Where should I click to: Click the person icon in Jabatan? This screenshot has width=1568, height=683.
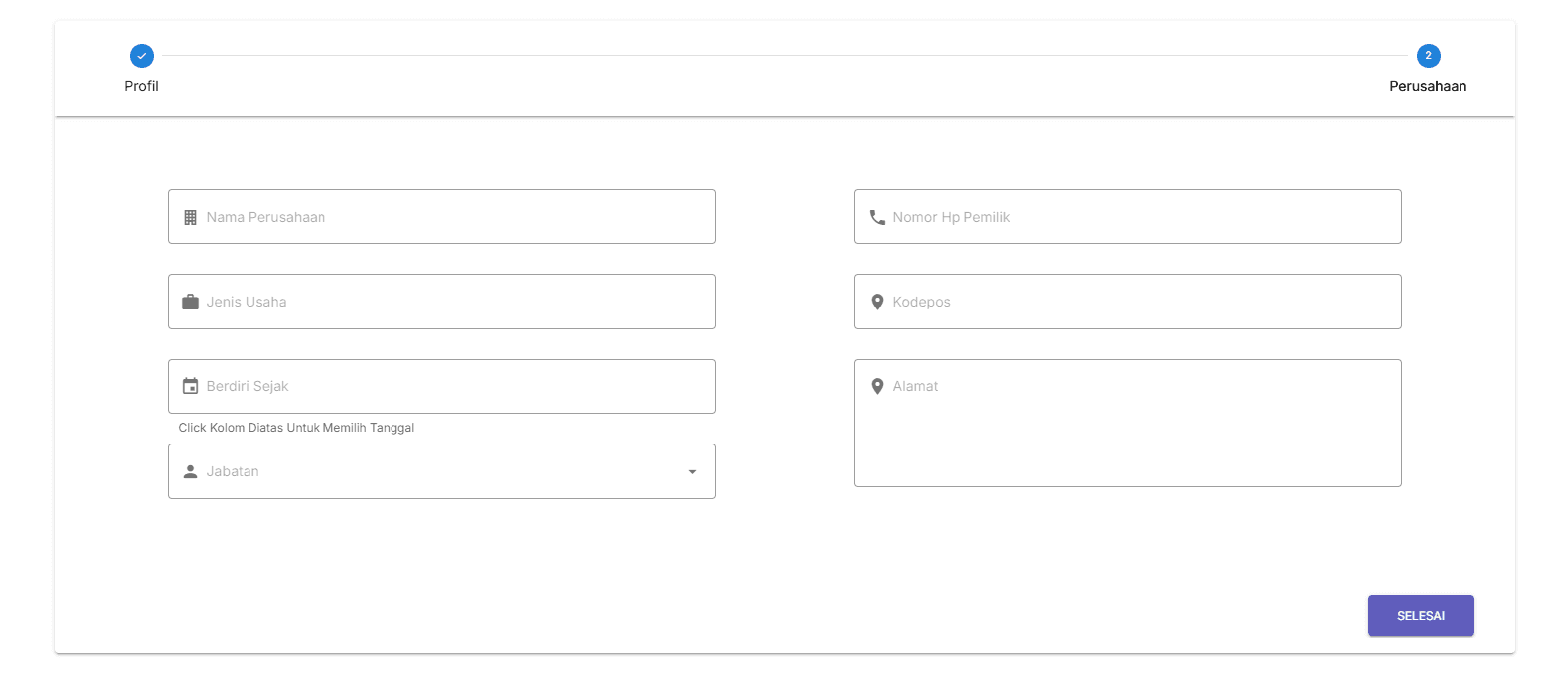point(190,471)
